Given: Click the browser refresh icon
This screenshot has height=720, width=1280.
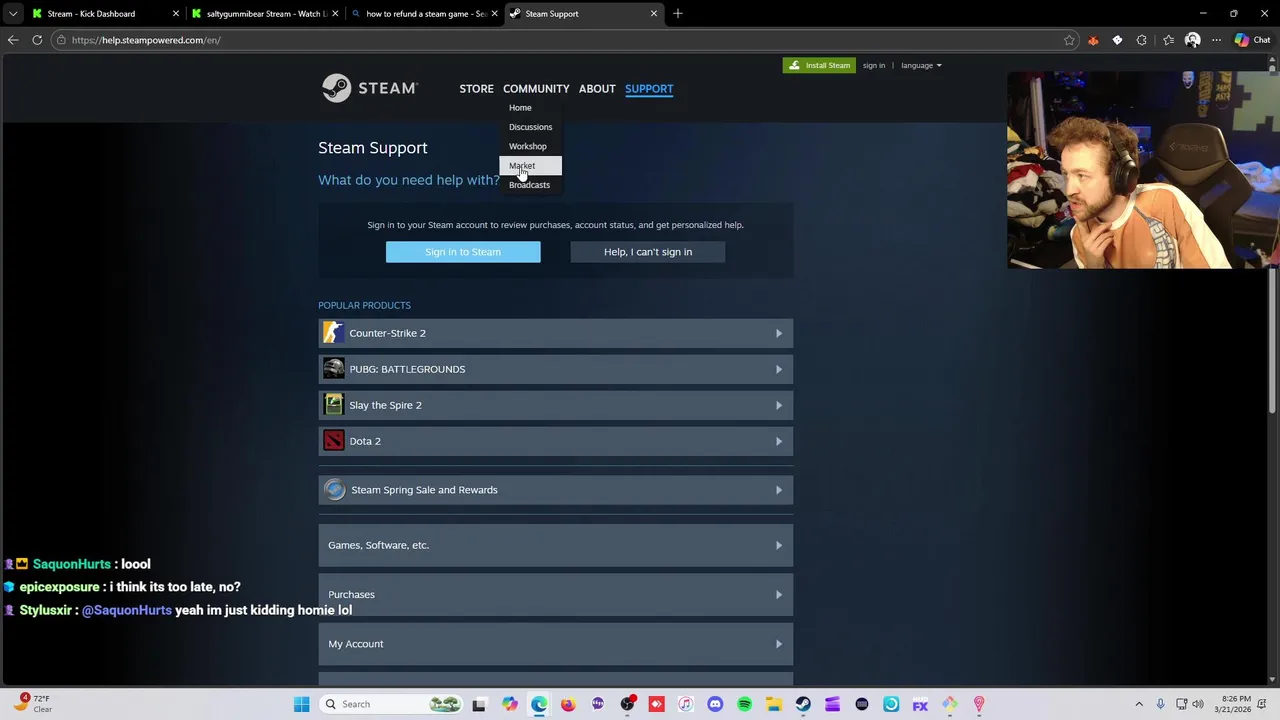Looking at the screenshot, I should click(x=37, y=40).
